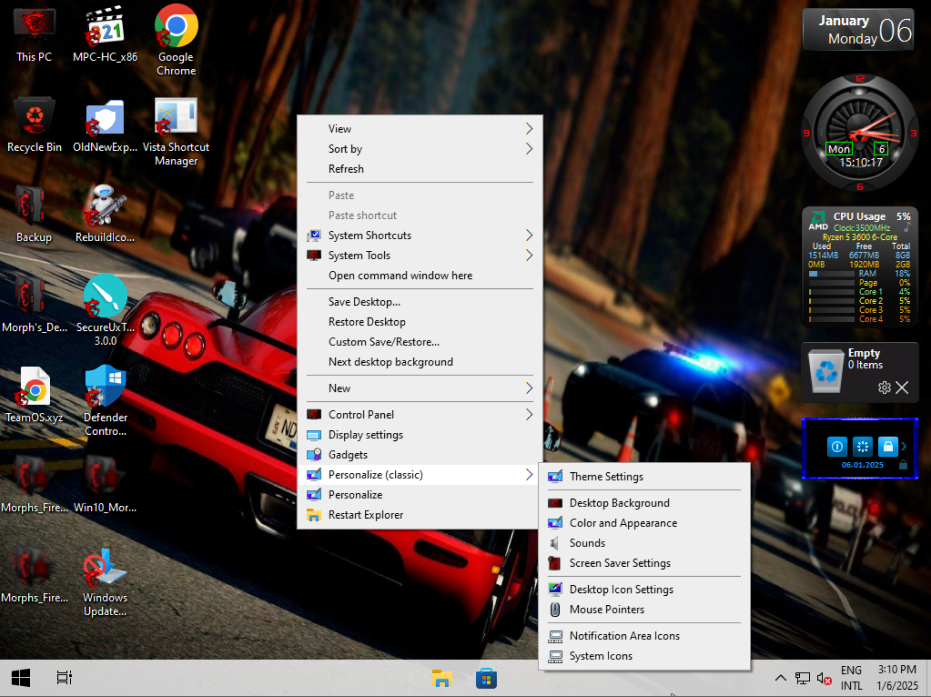The image size is (931, 697).
Task: Select the RebuildIco... robot icon
Action: coord(105,215)
